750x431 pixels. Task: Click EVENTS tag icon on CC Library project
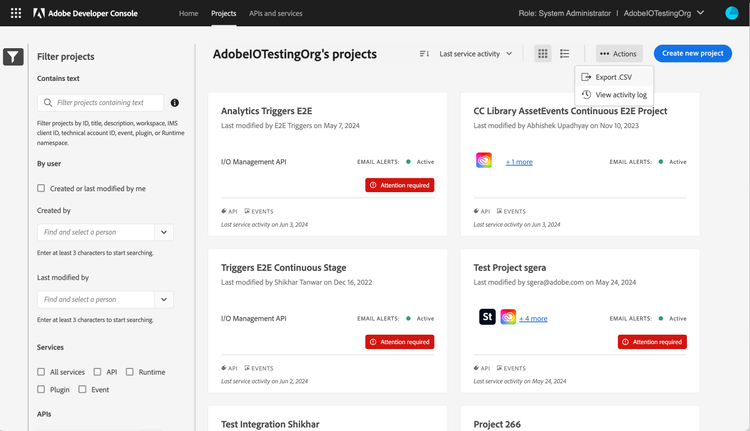tap(499, 211)
